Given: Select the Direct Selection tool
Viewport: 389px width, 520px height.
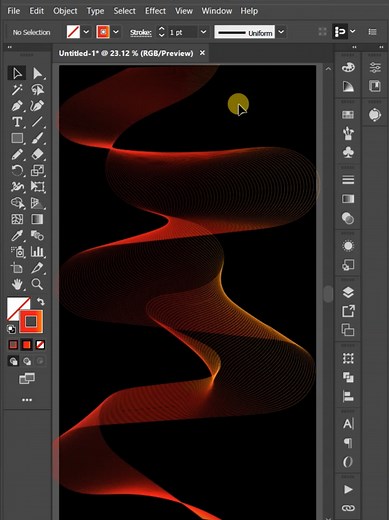Looking at the screenshot, I should (37, 73).
